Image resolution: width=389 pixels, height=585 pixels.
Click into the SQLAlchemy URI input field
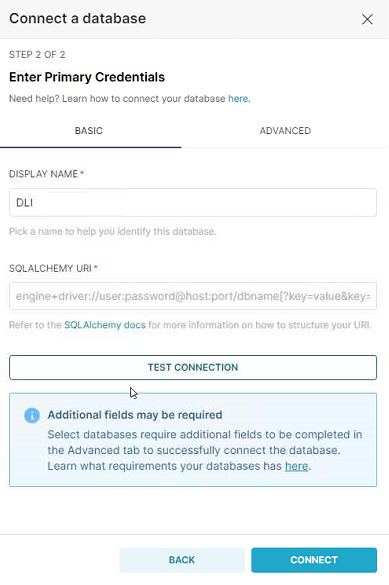[193, 296]
